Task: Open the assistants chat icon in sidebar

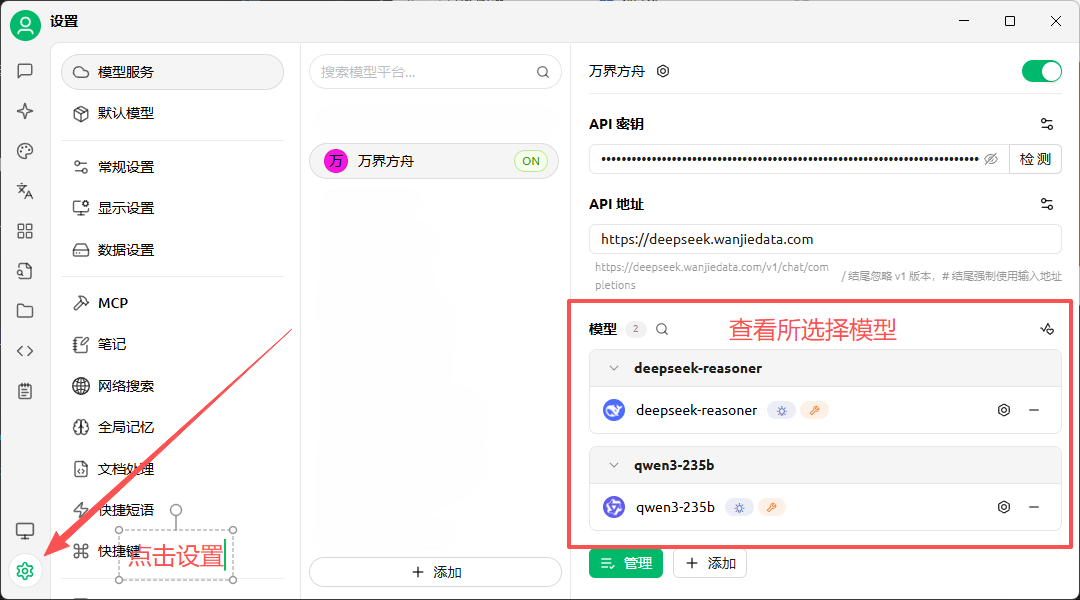Action: coord(25,71)
